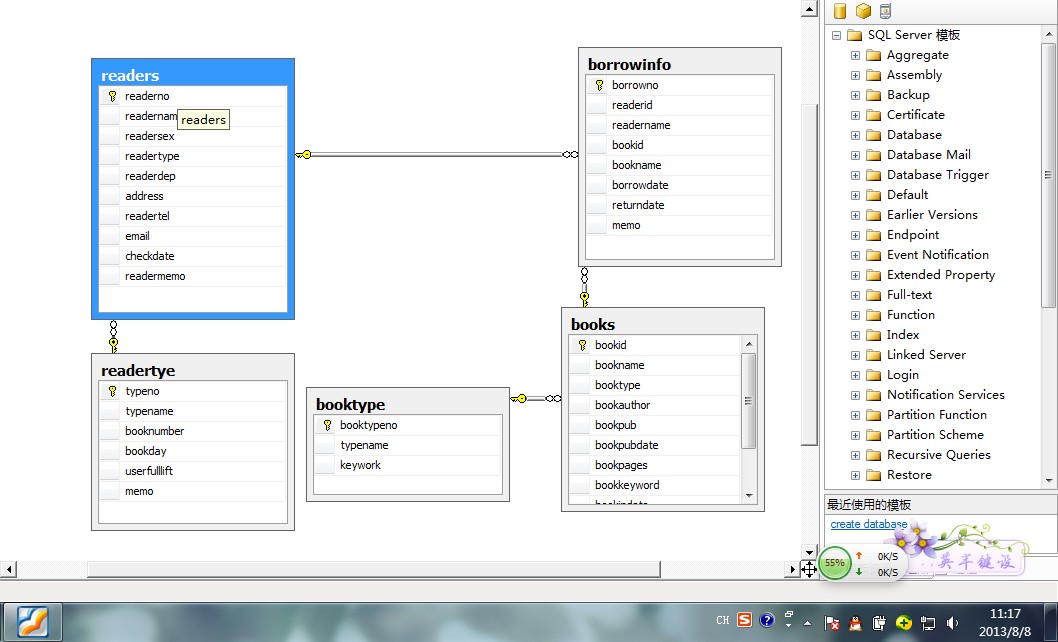Viewport: 1058px width, 642px height.
Task: Select the Backup folder in template tree
Action: pos(907,95)
